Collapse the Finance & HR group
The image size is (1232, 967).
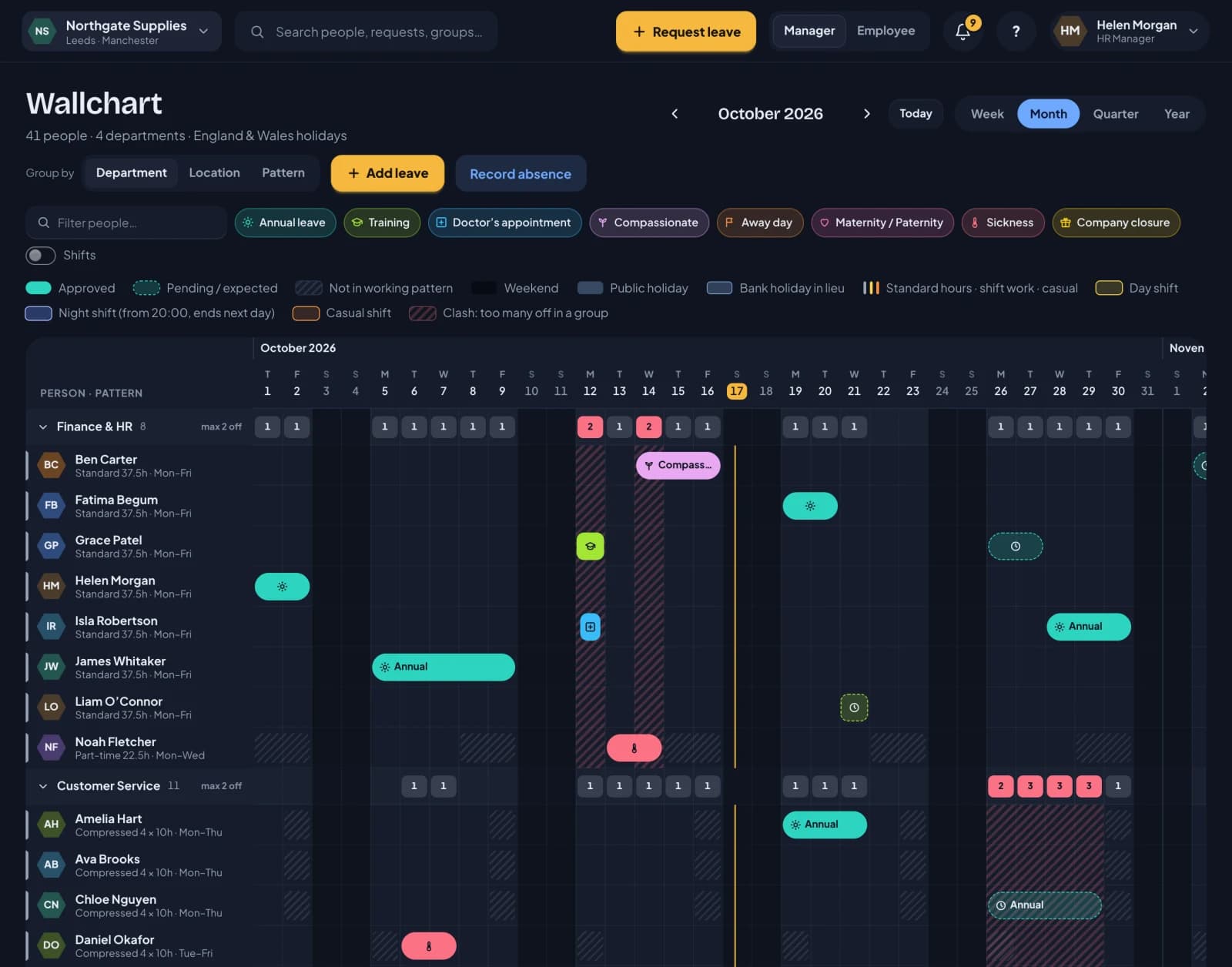point(43,427)
